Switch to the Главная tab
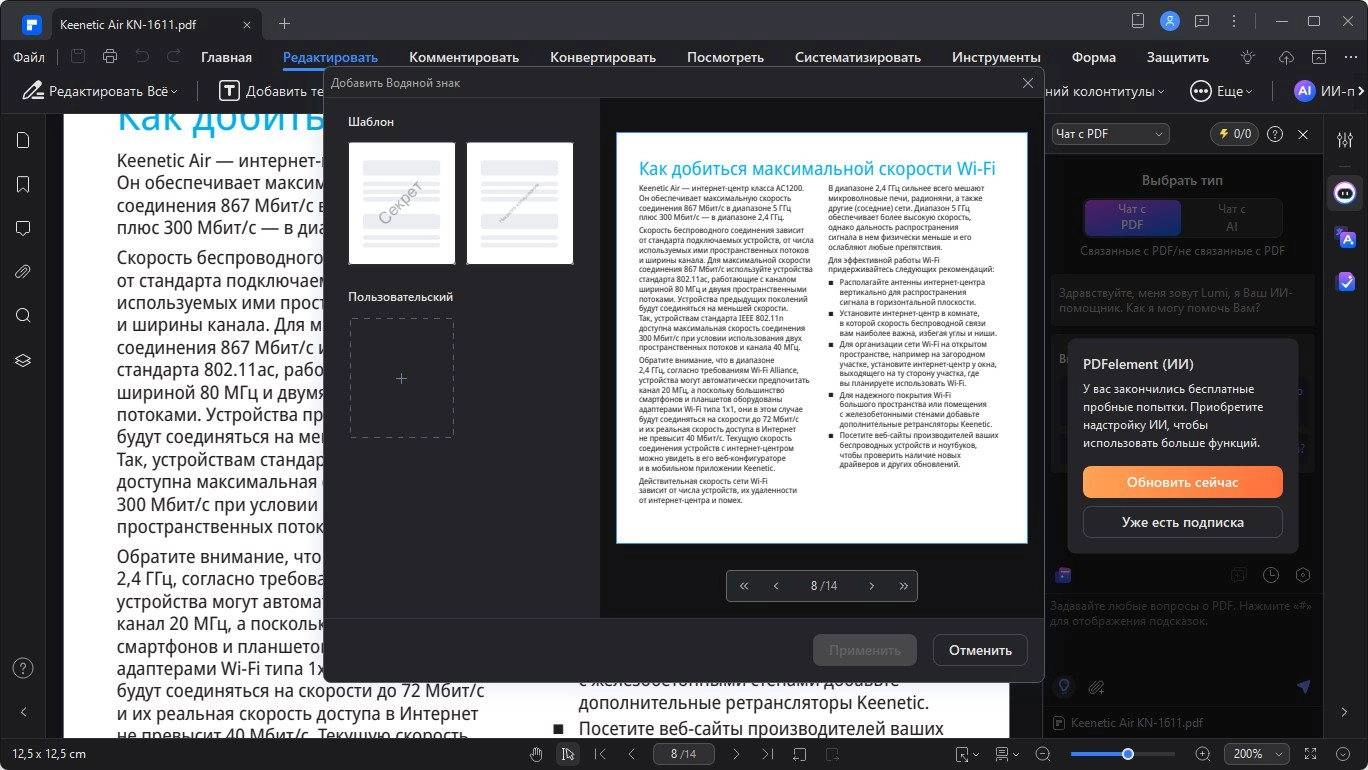This screenshot has height=770, width=1368. pyautogui.click(x=226, y=57)
